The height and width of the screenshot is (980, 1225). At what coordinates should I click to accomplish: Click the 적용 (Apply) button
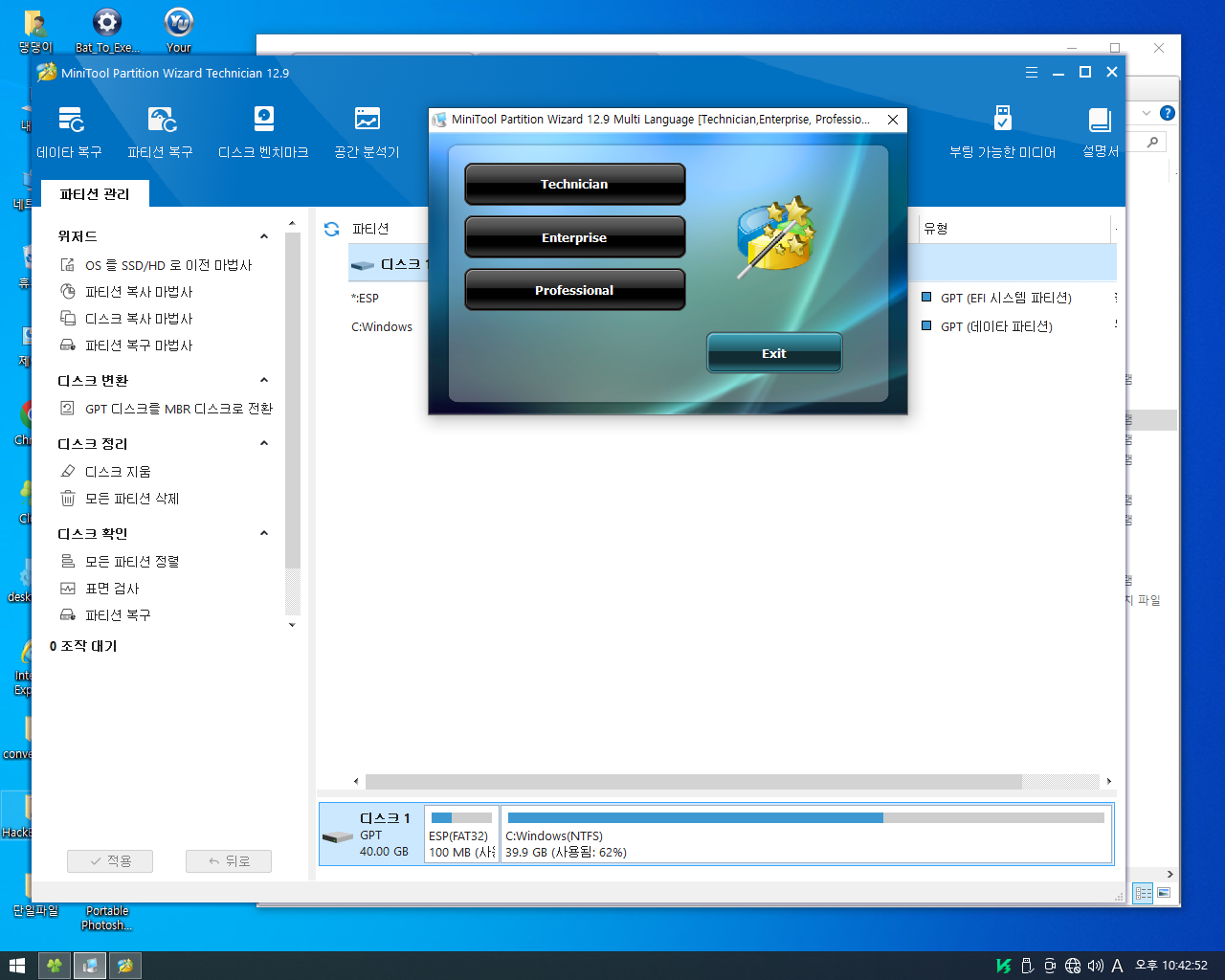tap(110, 861)
